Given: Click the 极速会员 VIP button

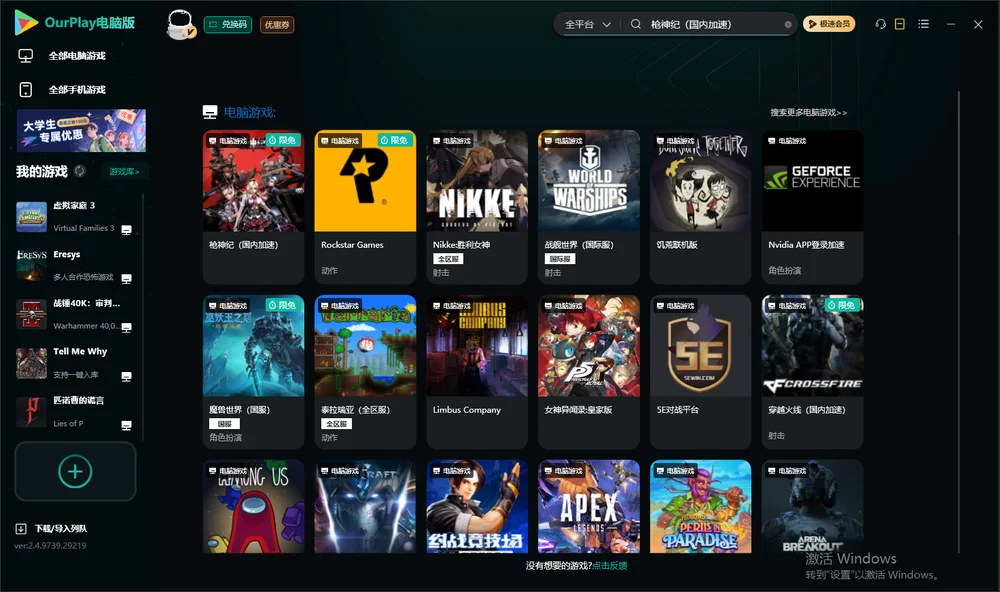Looking at the screenshot, I should point(828,24).
